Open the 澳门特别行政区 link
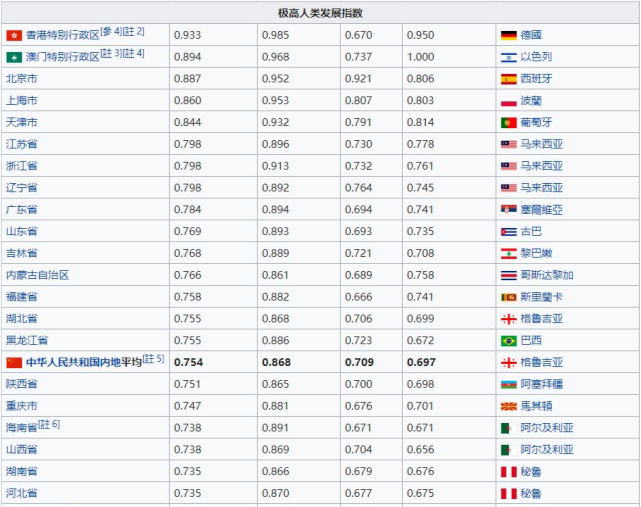The width and height of the screenshot is (641, 507). [63, 57]
